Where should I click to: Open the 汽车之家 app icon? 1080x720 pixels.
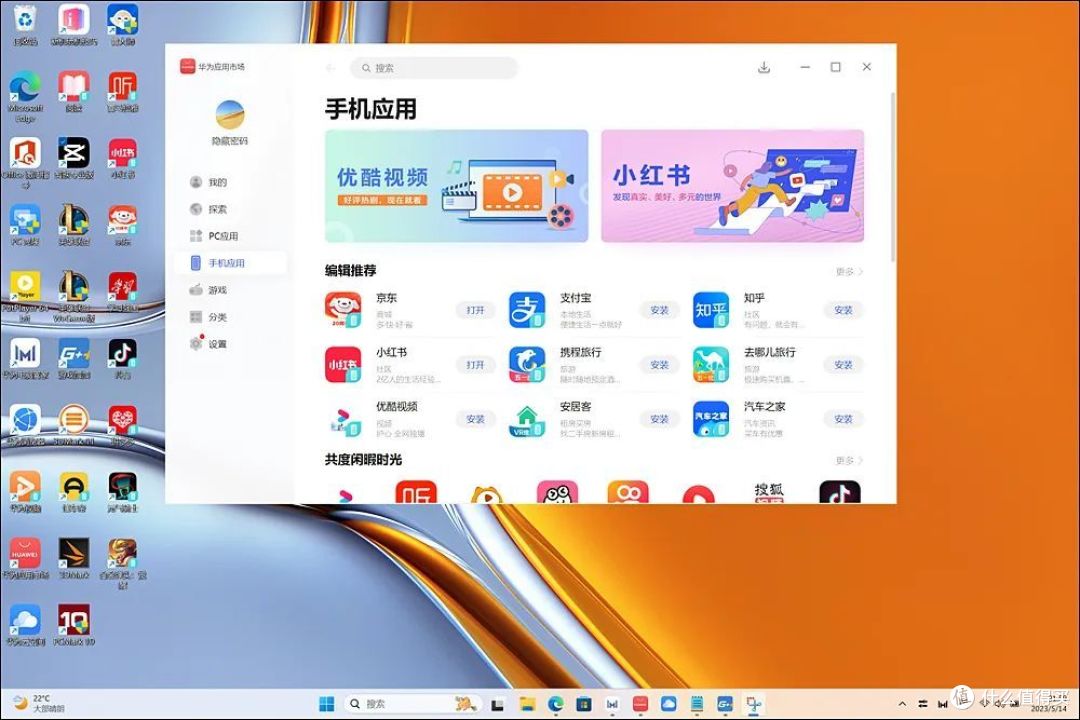[711, 419]
